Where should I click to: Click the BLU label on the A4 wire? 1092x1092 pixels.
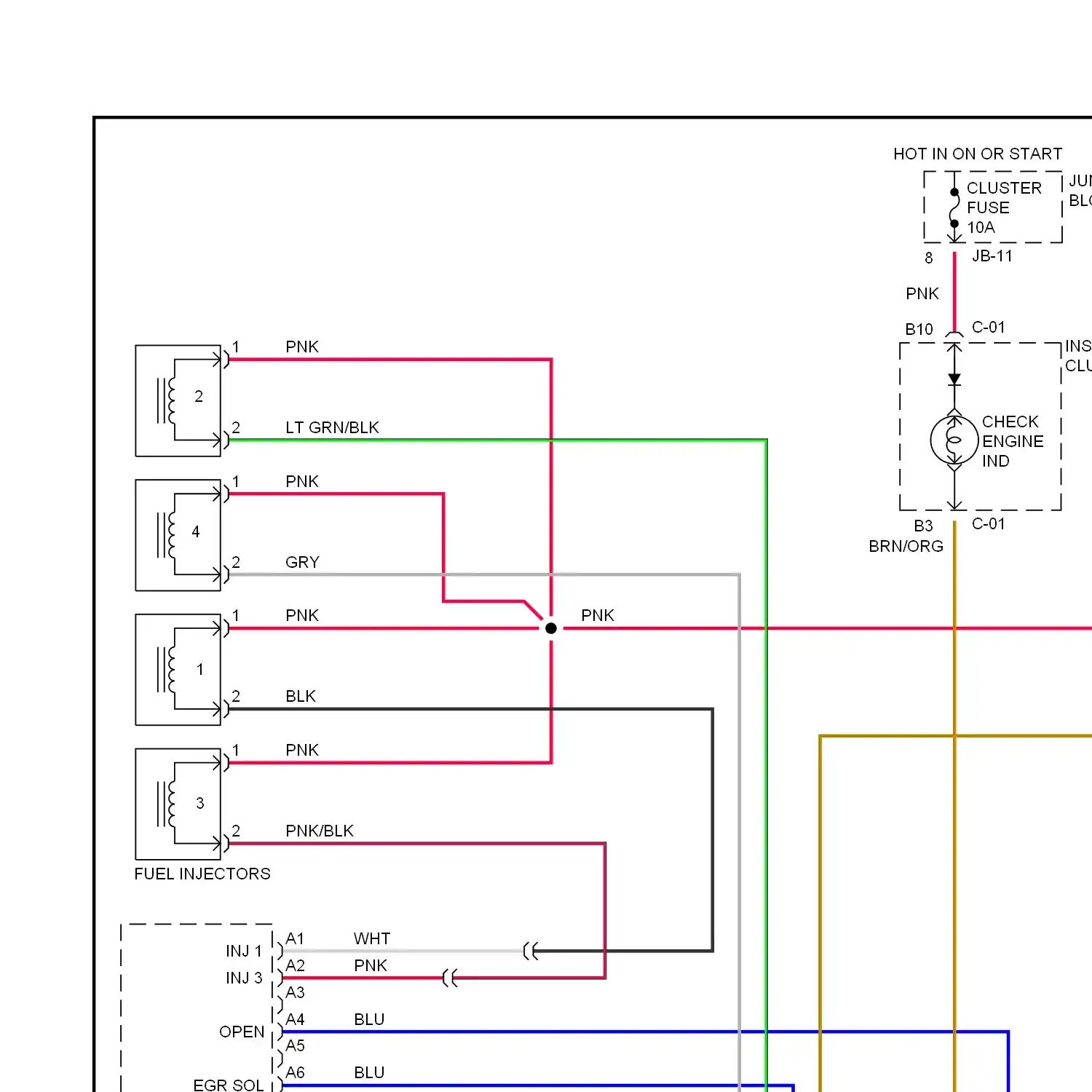(x=369, y=1020)
